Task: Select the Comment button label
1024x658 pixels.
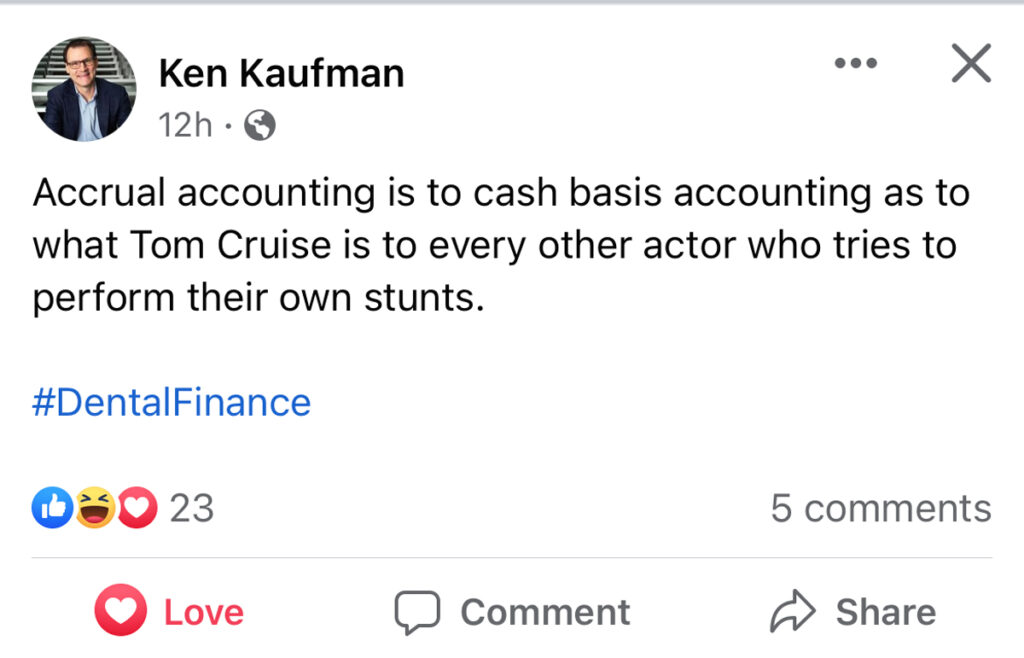Action: point(545,612)
